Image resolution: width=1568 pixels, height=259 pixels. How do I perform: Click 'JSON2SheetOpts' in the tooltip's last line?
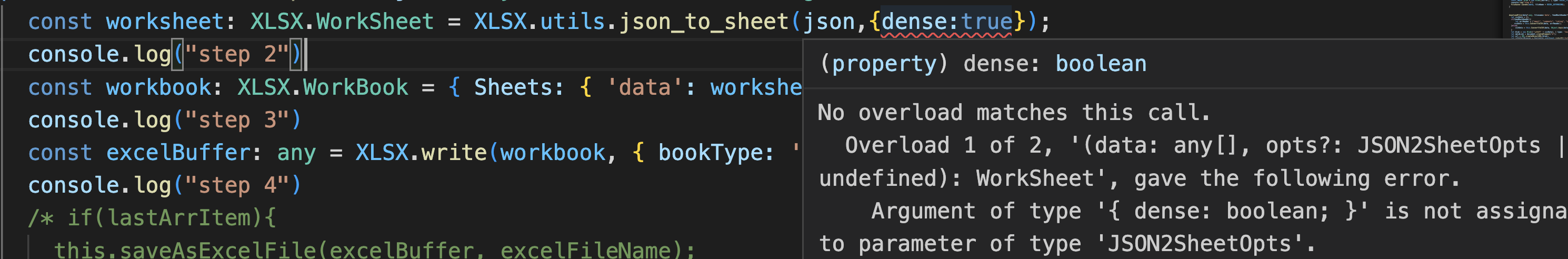[x=1199, y=244]
